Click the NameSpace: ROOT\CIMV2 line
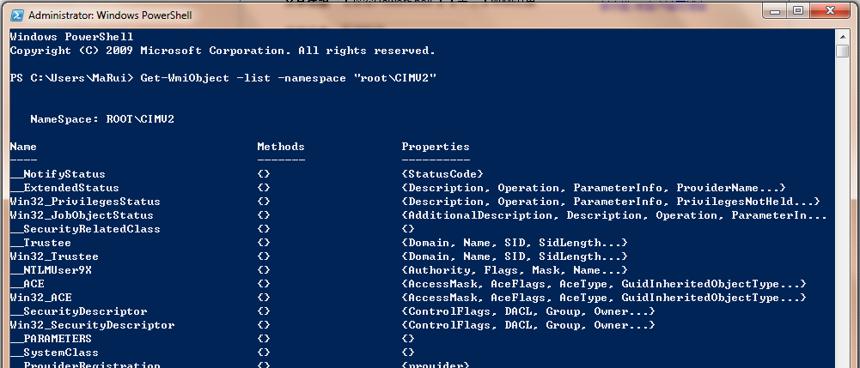The image size is (860, 368). (x=102, y=119)
